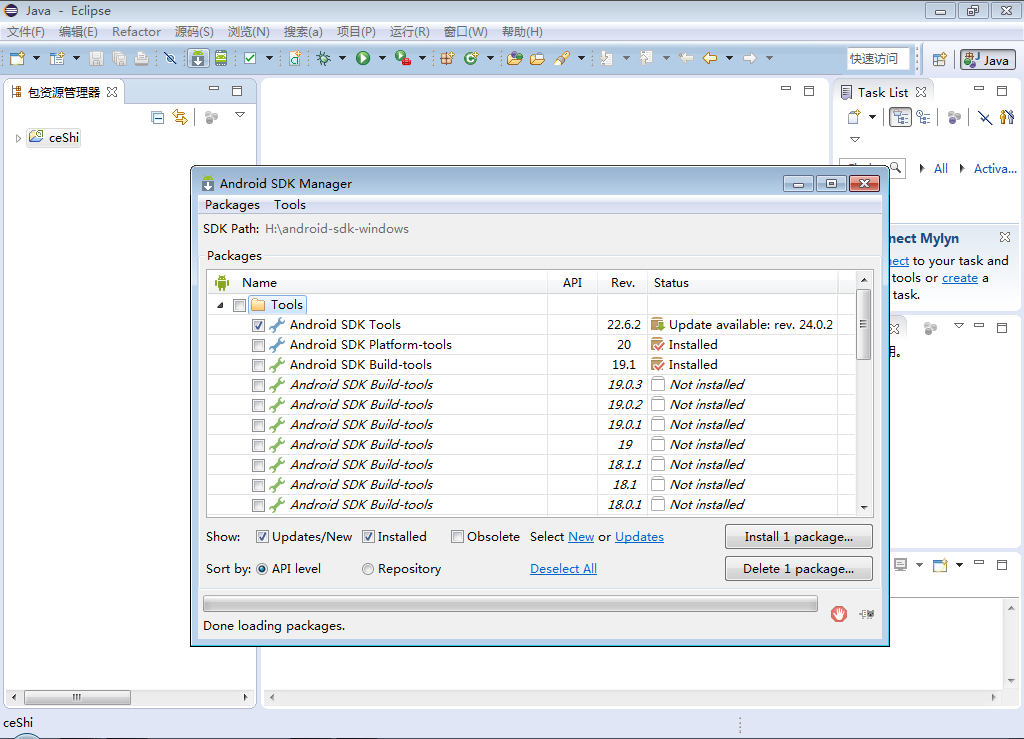Click the New Java Package icon

click(x=447, y=59)
